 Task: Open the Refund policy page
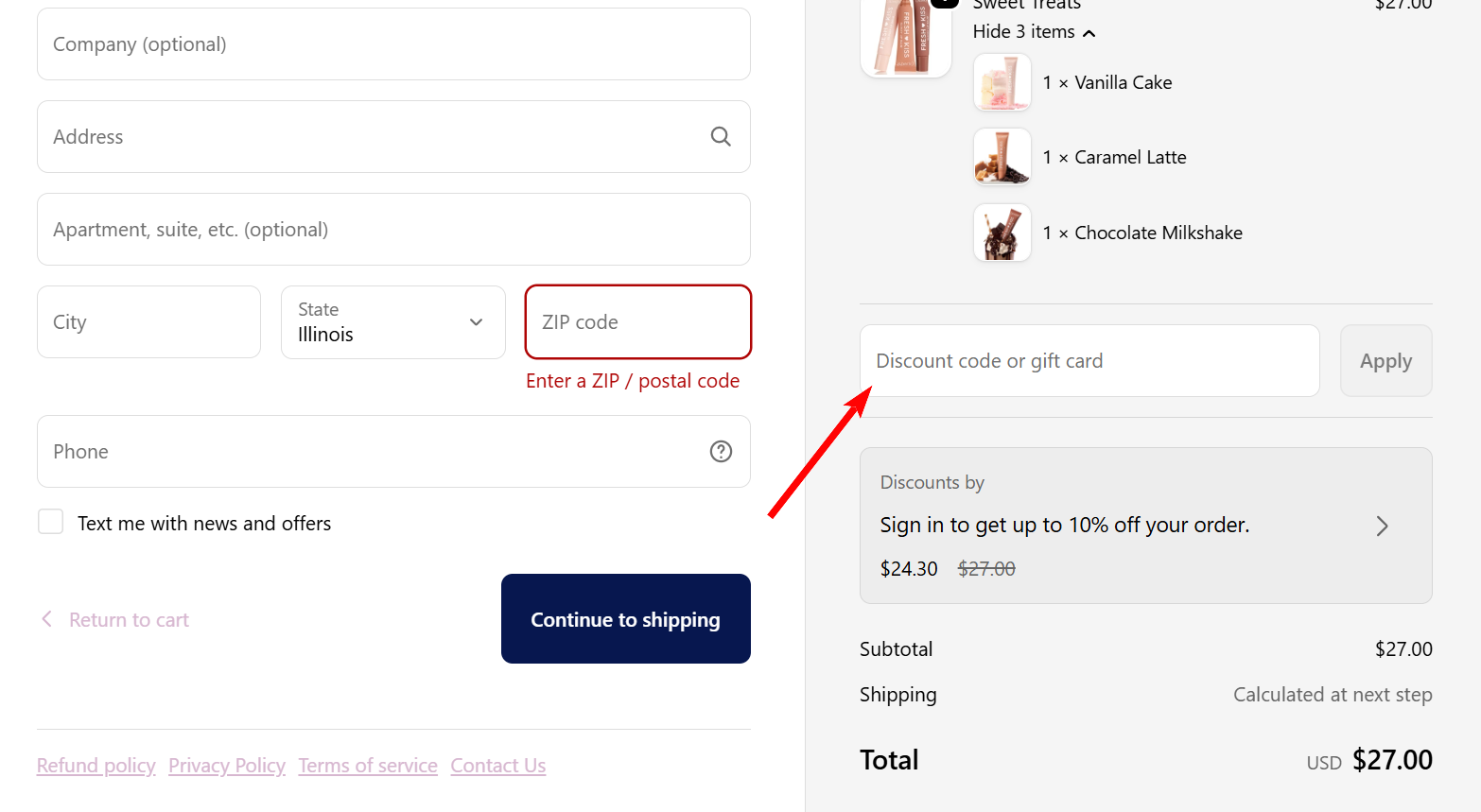point(96,765)
